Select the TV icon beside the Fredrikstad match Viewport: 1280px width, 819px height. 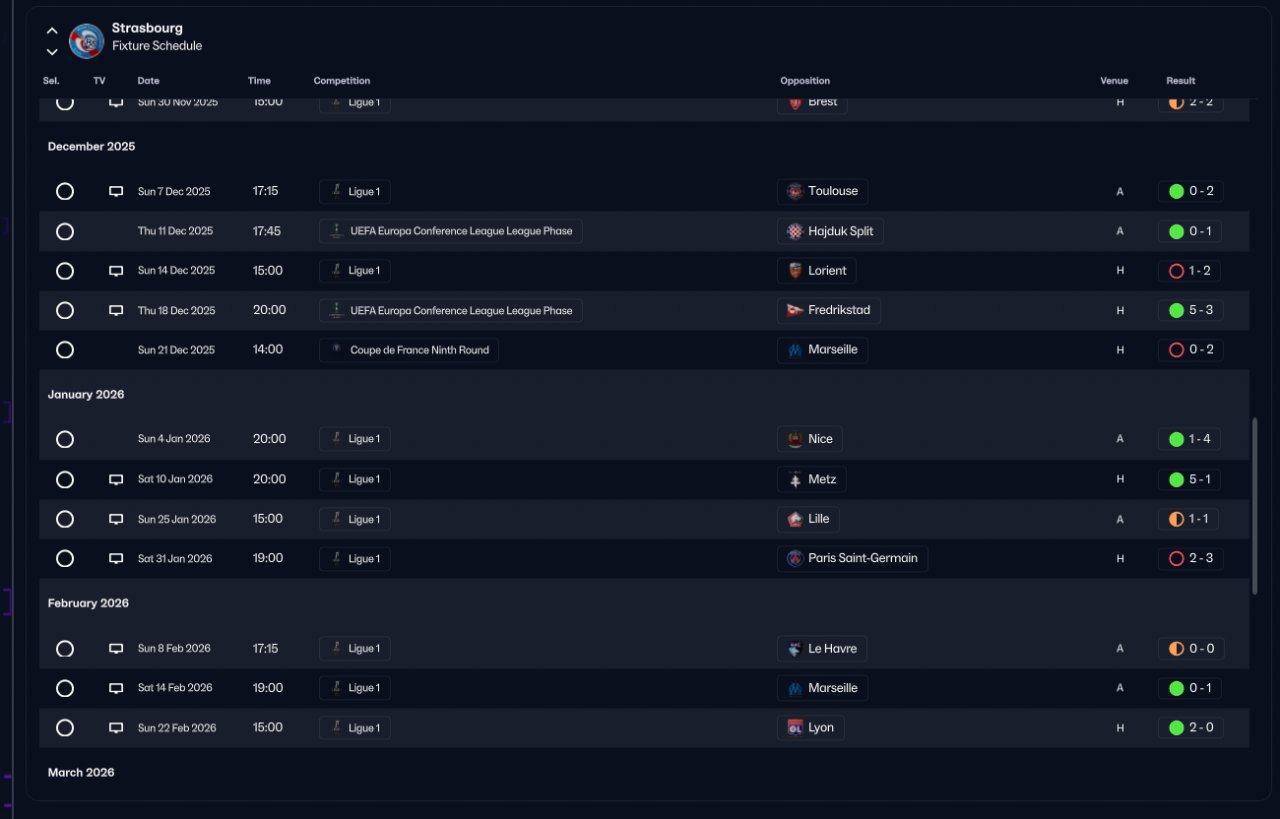[116, 311]
